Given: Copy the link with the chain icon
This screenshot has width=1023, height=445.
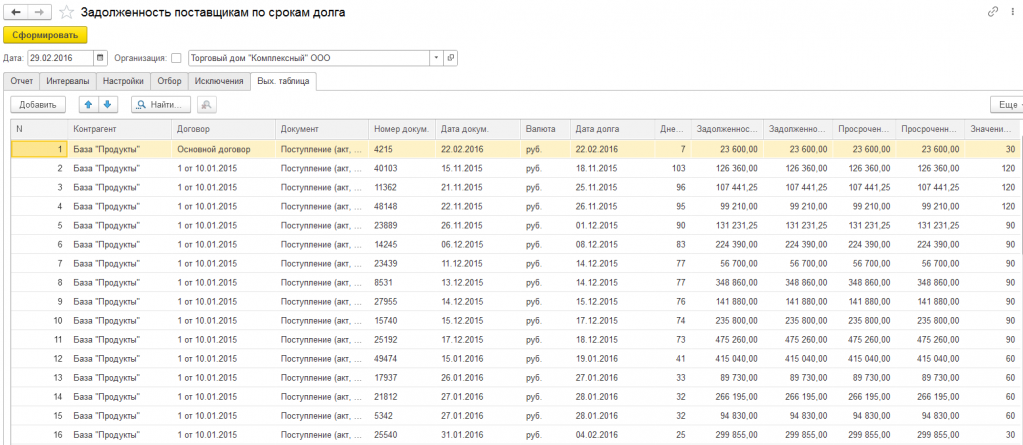Looking at the screenshot, I should [992, 12].
